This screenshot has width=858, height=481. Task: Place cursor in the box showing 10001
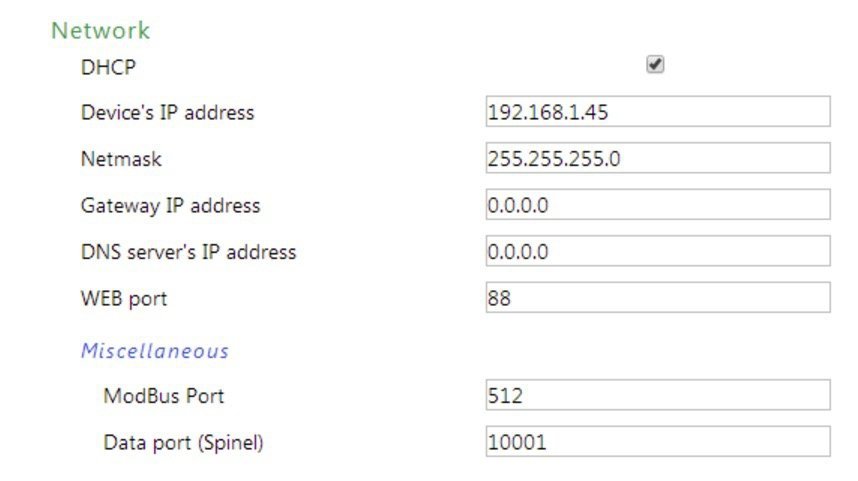[657, 441]
